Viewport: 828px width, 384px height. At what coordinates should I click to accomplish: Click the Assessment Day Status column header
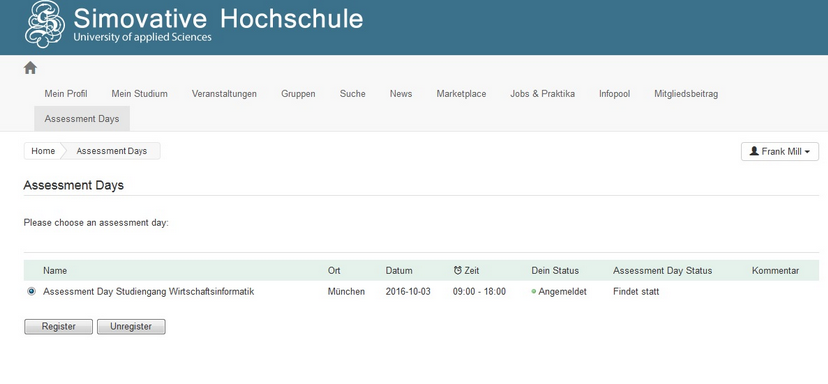tap(662, 270)
